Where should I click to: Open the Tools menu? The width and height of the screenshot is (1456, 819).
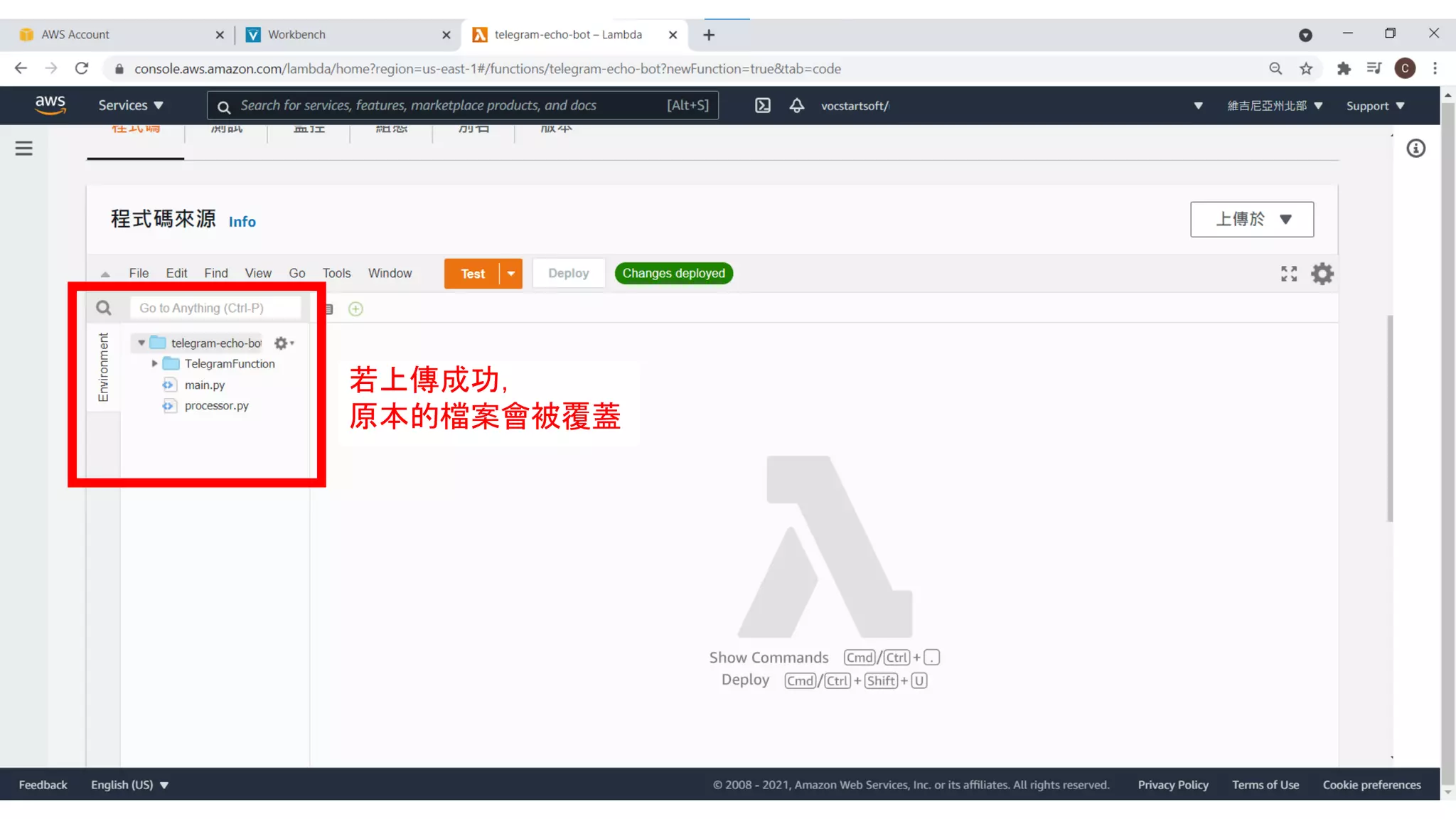pyautogui.click(x=336, y=273)
